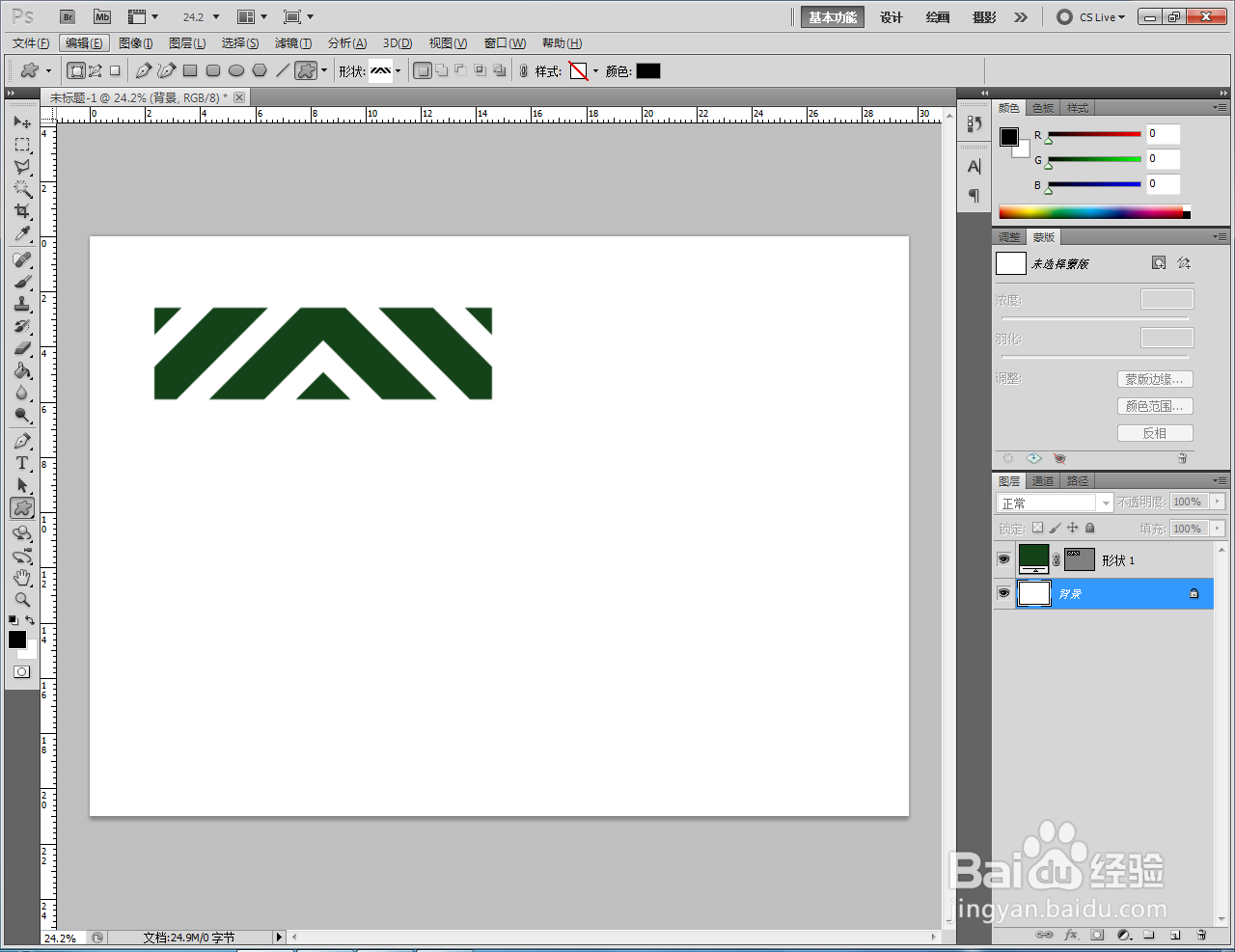Open the 样式 style picker dropdown arrow

pos(595,71)
